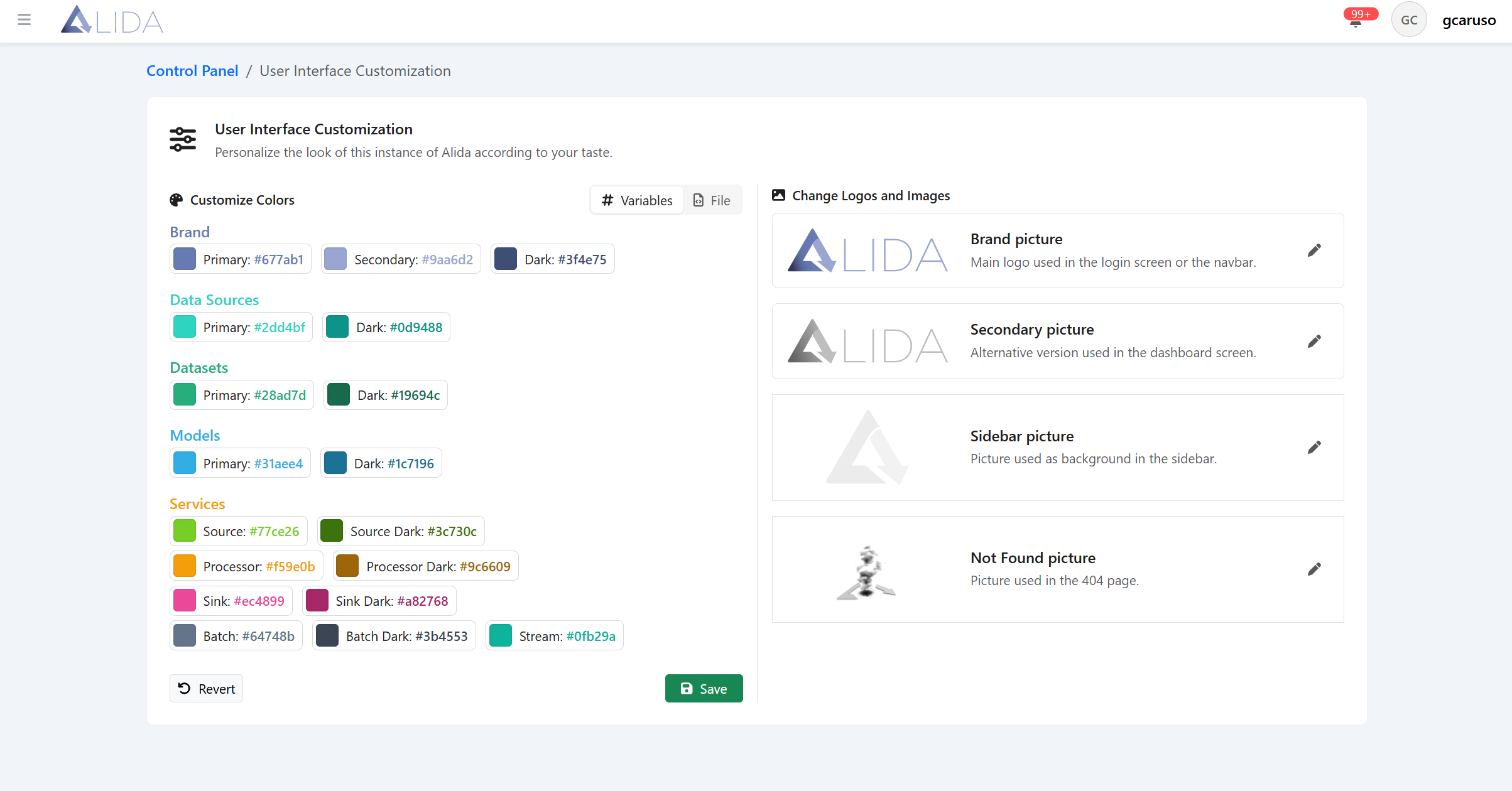Click the Change Logos and Images picture icon

click(x=778, y=195)
